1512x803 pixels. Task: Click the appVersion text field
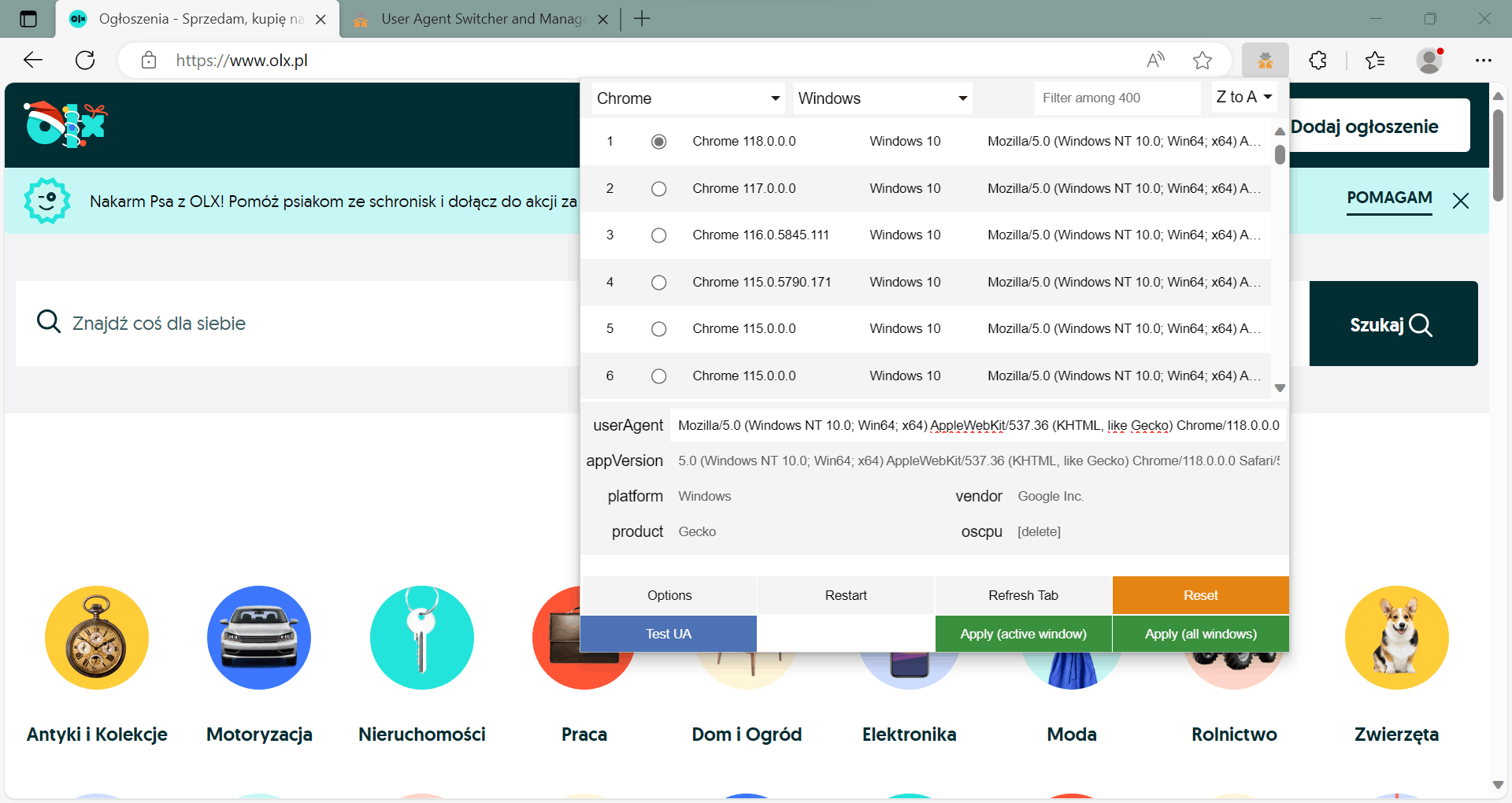977,461
